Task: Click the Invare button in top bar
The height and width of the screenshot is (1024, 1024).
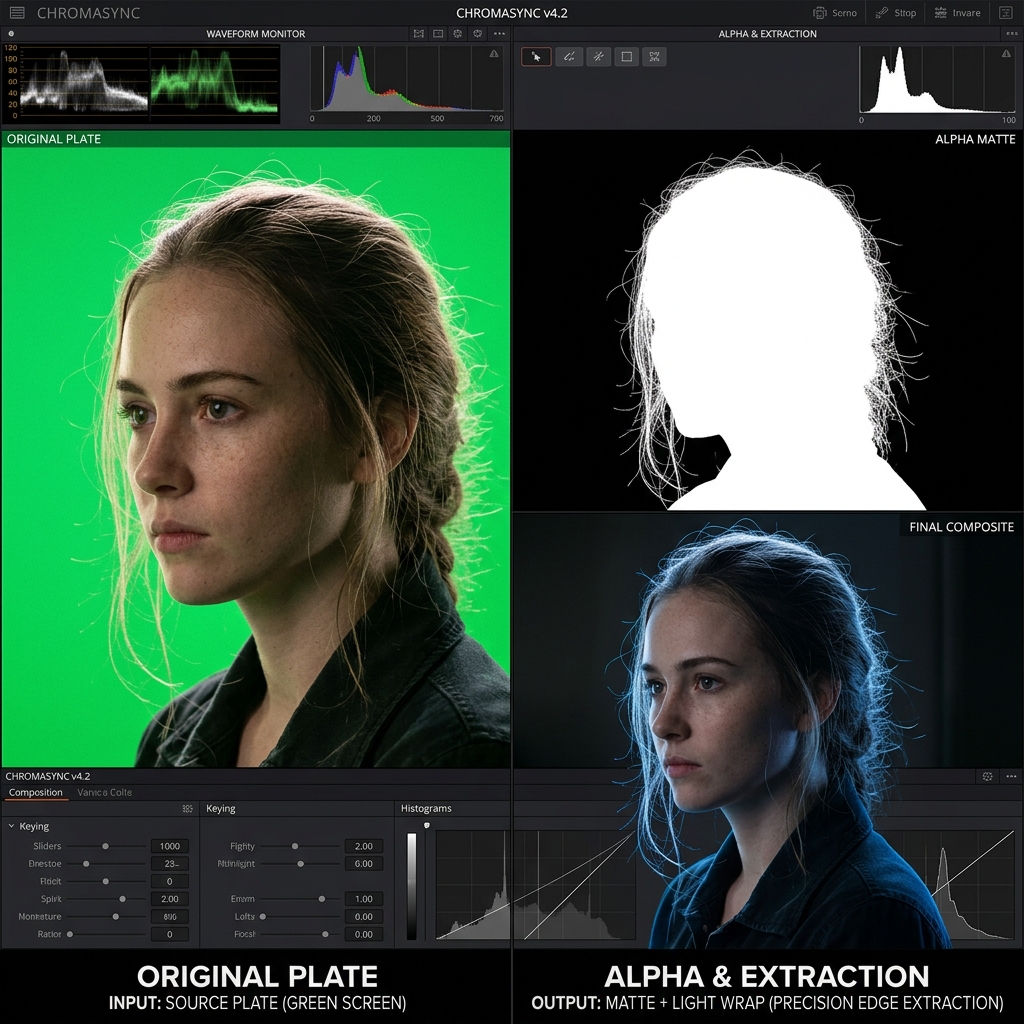Action: (x=957, y=13)
